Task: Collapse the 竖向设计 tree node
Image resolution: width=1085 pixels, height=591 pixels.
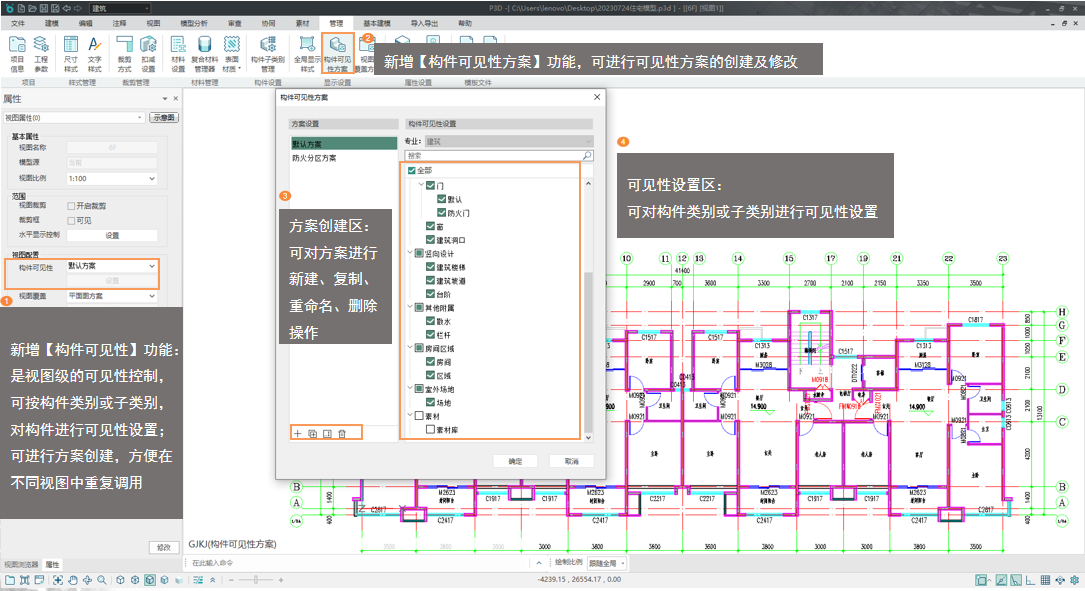Action: tap(408, 254)
